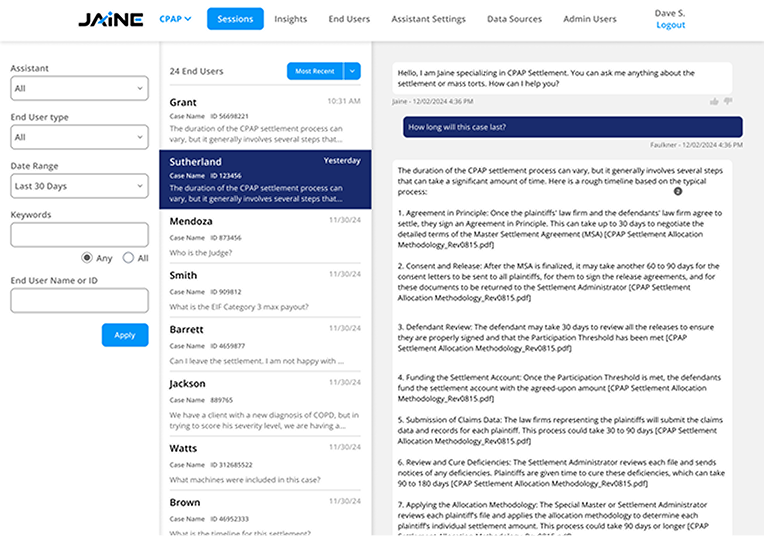Open the Date Range dropdown
The width and height of the screenshot is (764, 536).
coord(79,186)
